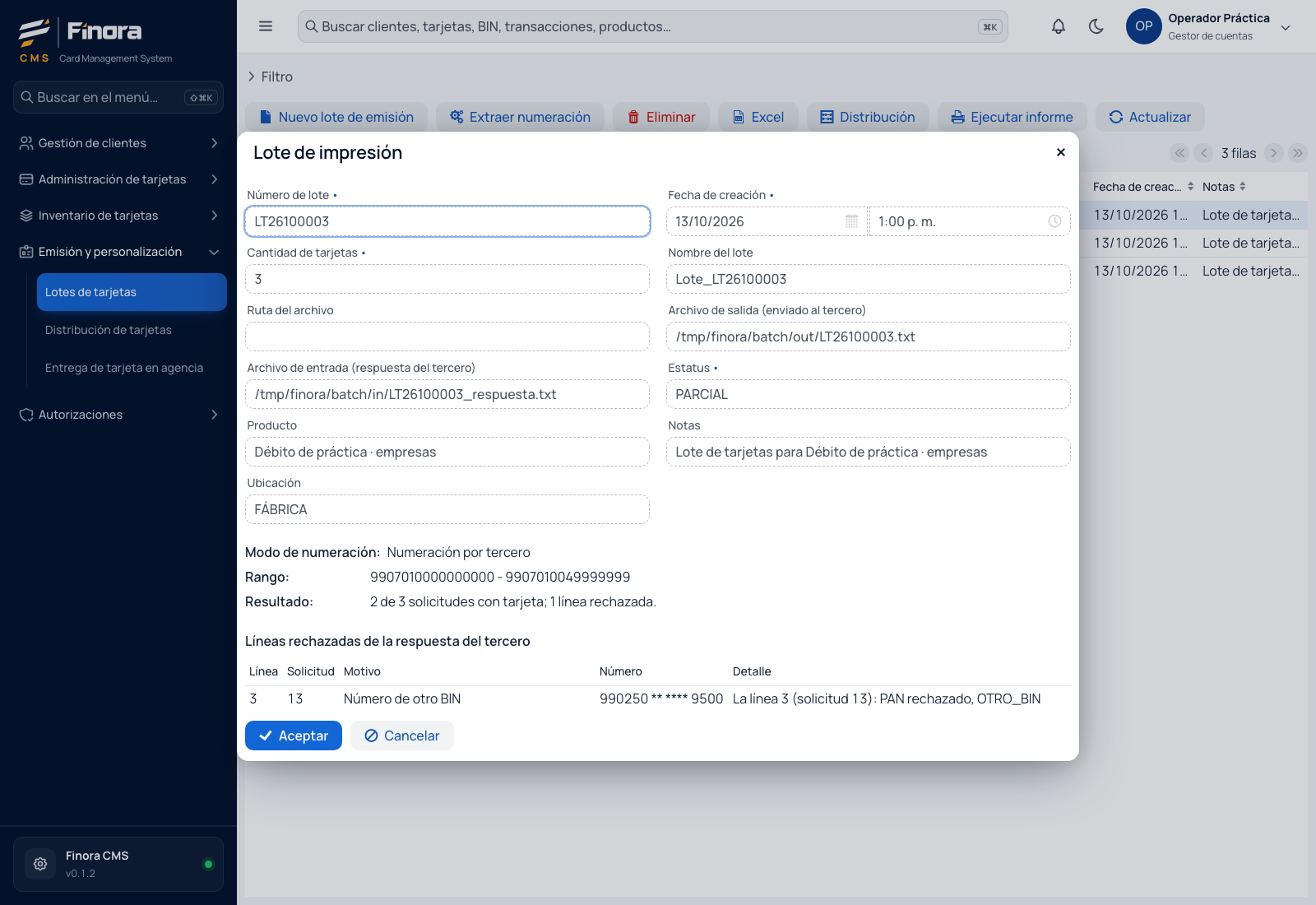1316x905 pixels.
Task: Open the clock time picker
Action: [x=1054, y=221]
